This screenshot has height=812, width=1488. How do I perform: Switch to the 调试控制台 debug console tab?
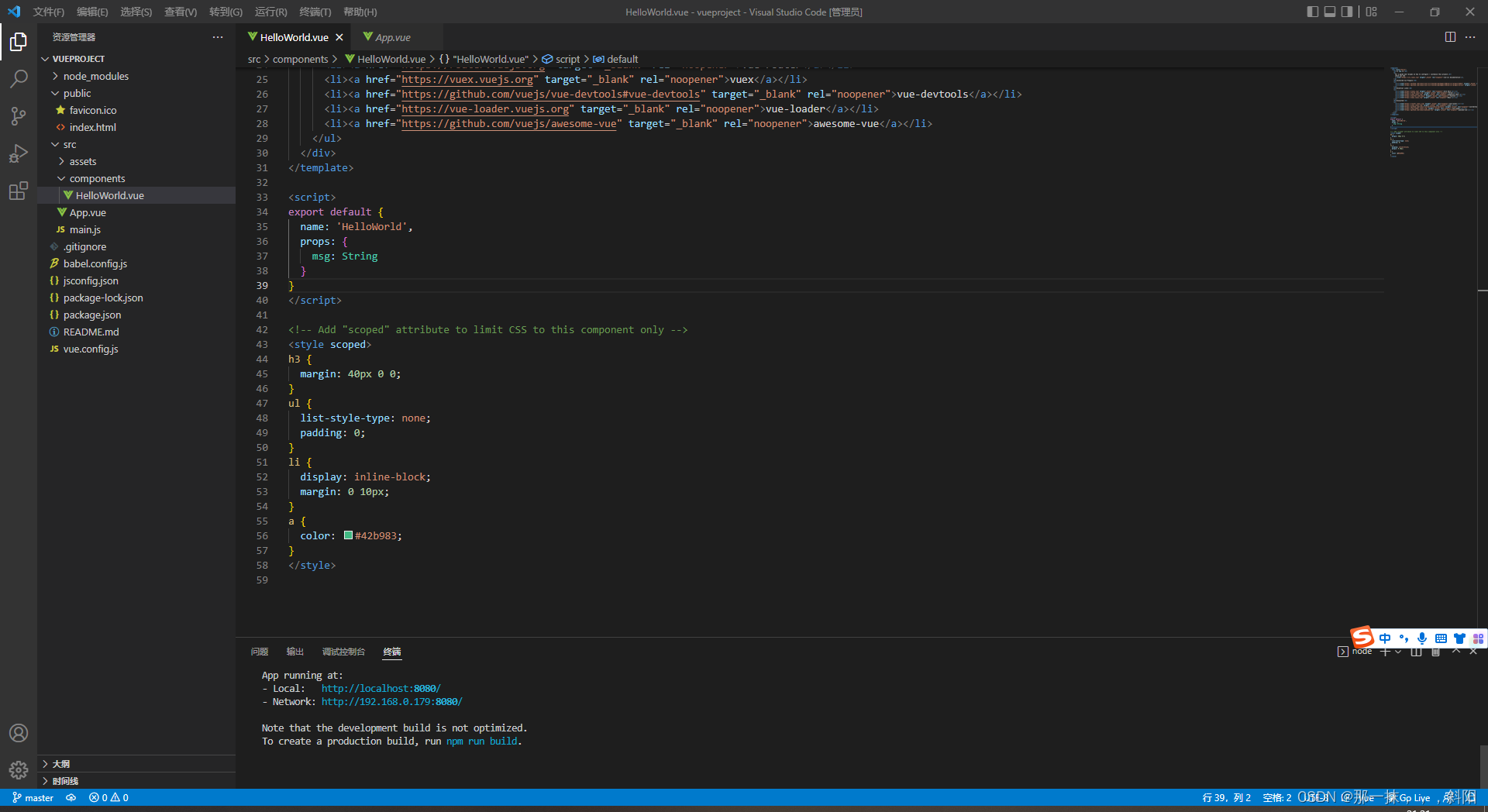click(343, 652)
